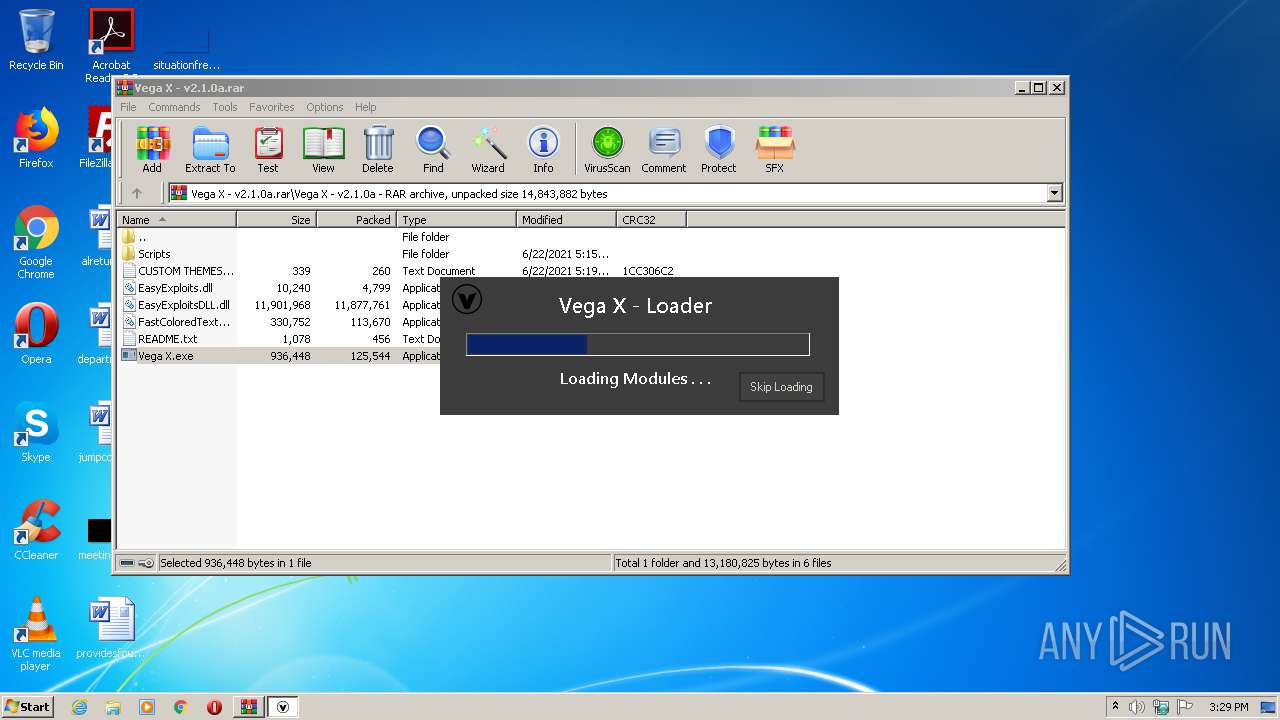The image size is (1280, 720).
Task: Launch VLC media player shortcut
Action: pos(36,634)
